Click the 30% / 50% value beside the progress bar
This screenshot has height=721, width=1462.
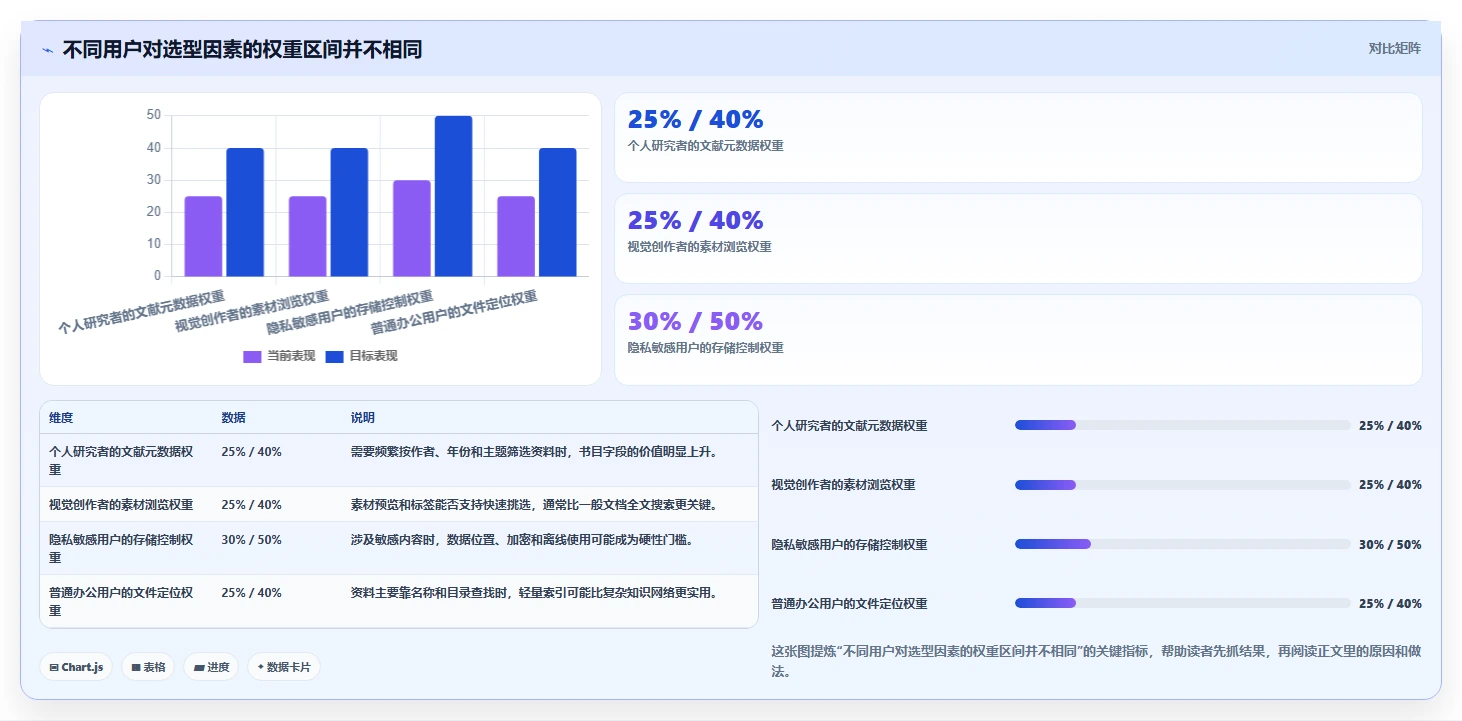(x=1390, y=544)
